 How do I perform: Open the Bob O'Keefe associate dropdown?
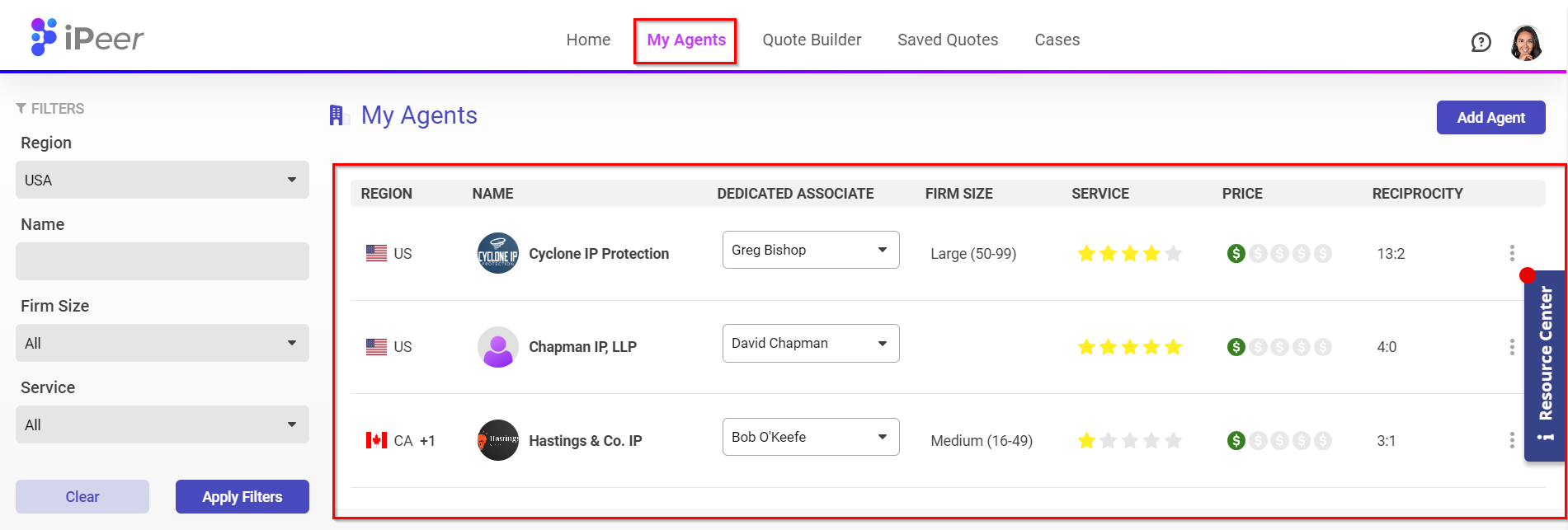pyautogui.click(x=810, y=437)
